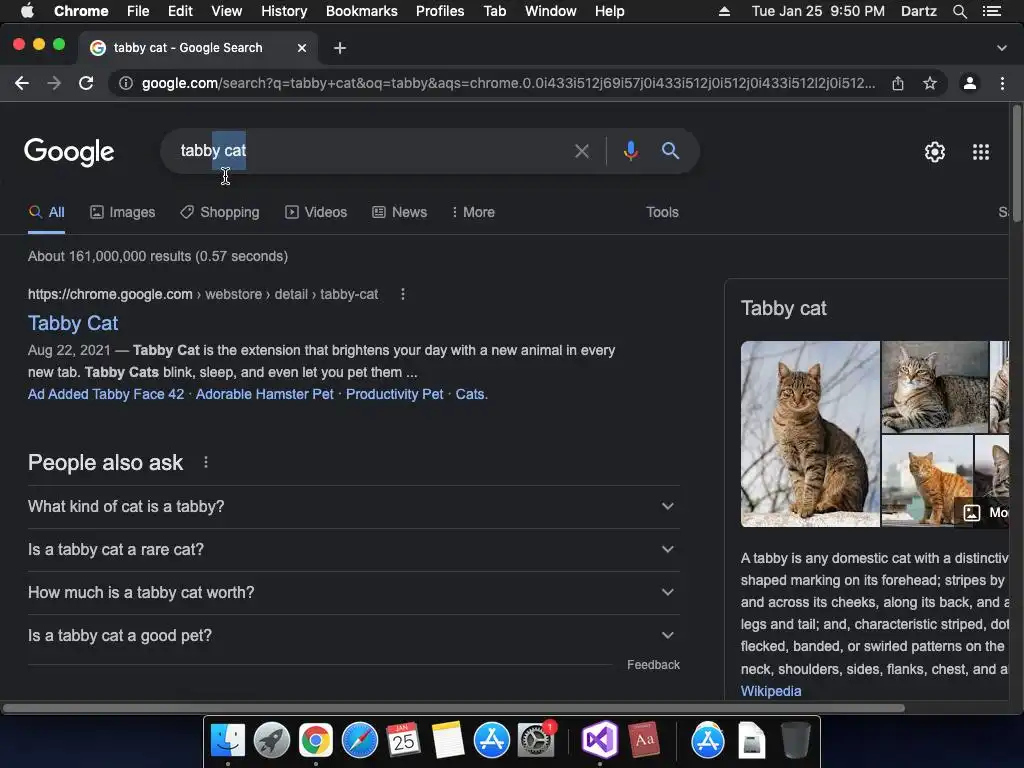
Task: Clear the search box with X
Action: coord(581,152)
